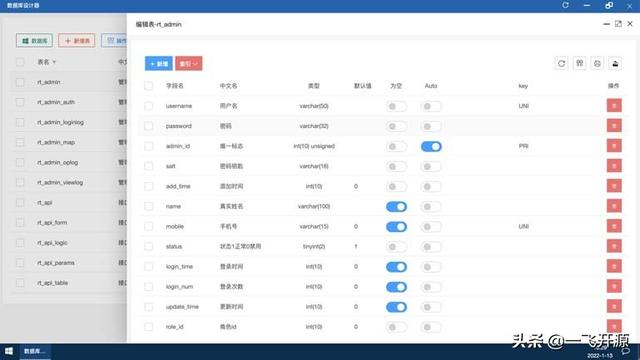640x360 pixels.
Task: Select rt_api_params in the table list
Action: [56, 262]
